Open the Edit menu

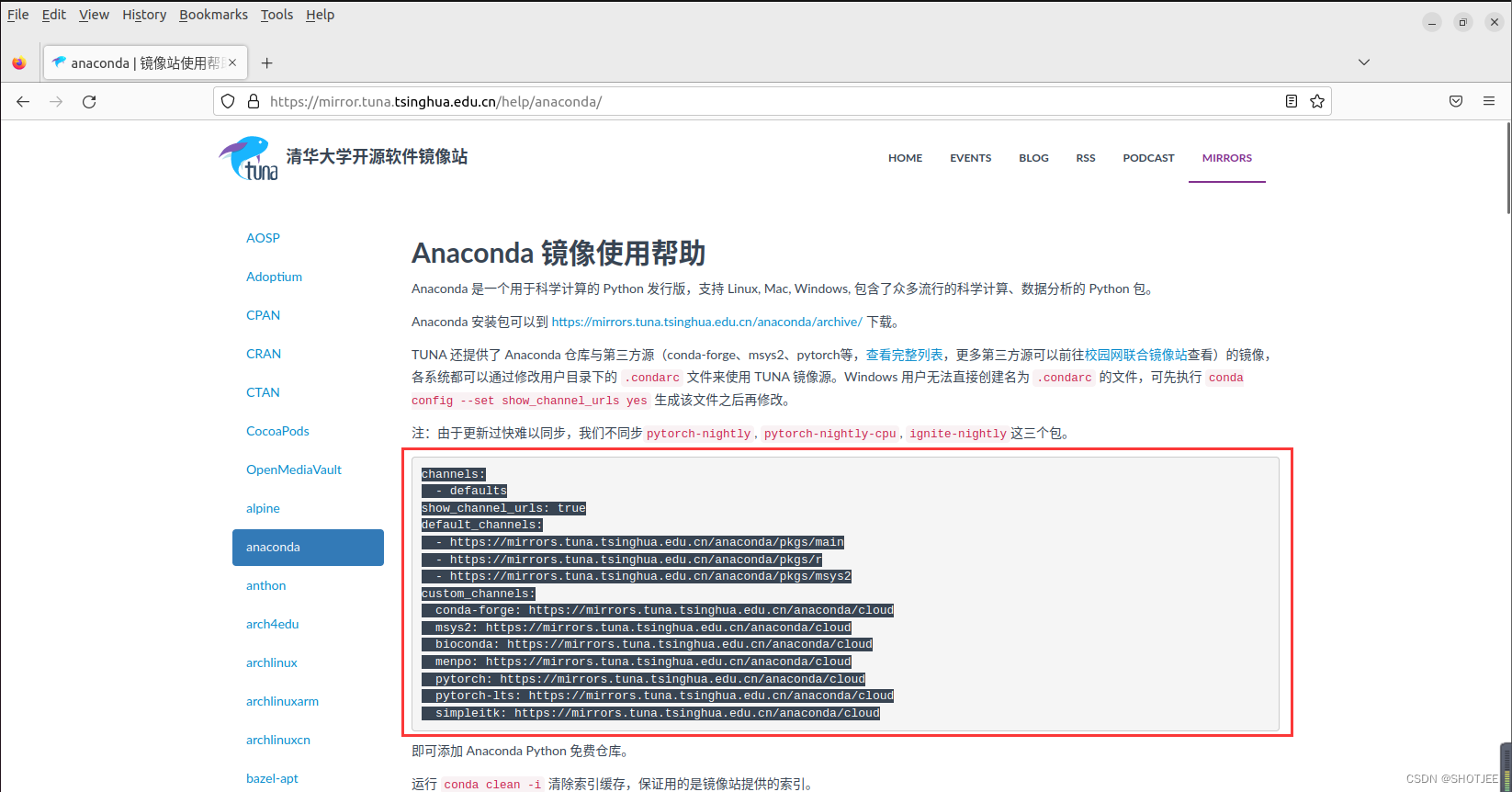click(x=54, y=15)
